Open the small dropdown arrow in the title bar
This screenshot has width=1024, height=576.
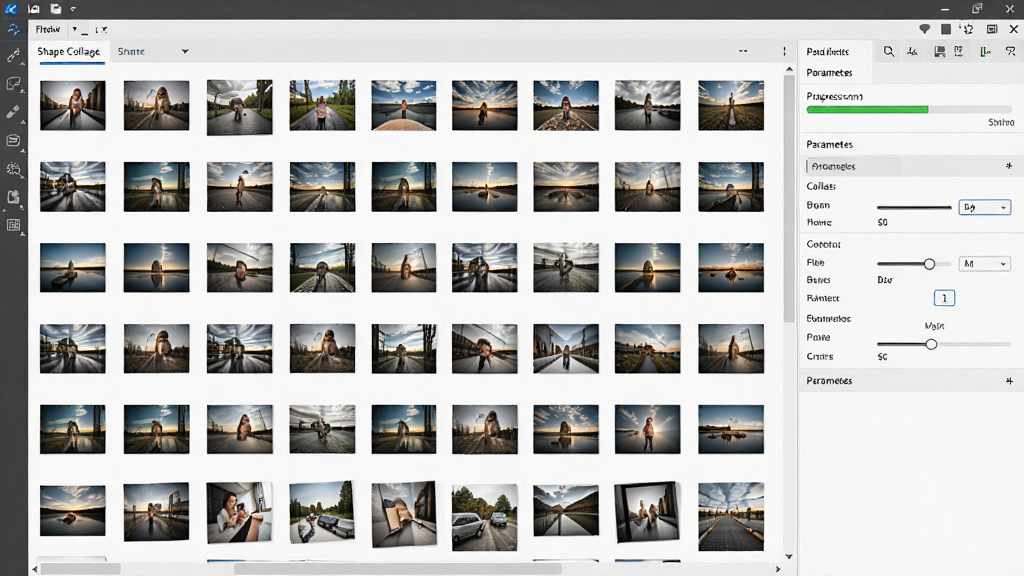(72, 9)
